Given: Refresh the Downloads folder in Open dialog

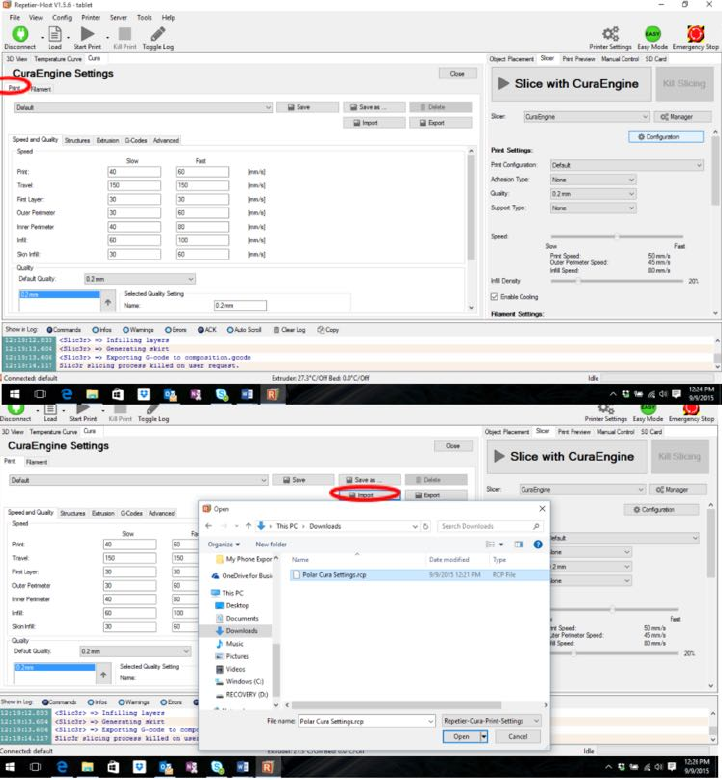Looking at the screenshot, I should coord(425,526).
